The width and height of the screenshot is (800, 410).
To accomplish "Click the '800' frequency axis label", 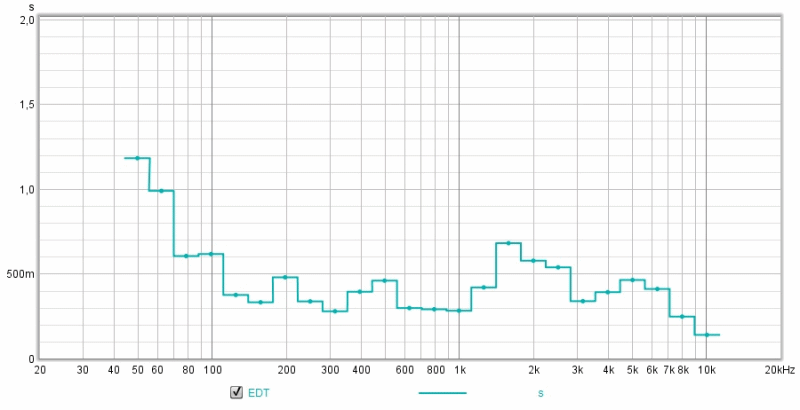I will 436,370.
